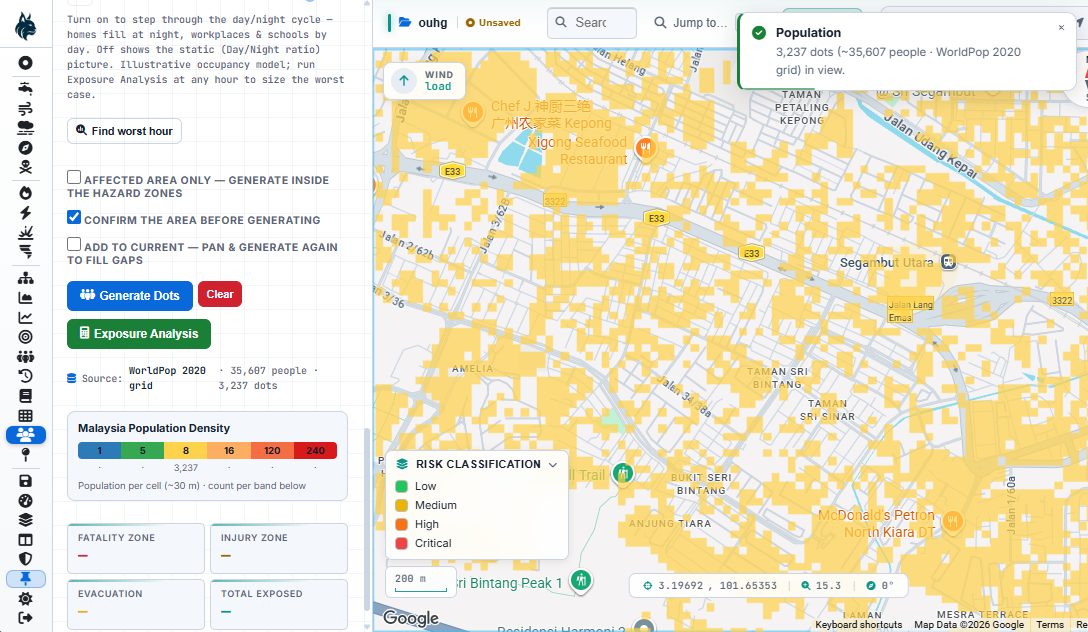Image resolution: width=1088 pixels, height=632 pixels.
Task: Collapse the Risk Classification legend
Action: tap(553, 465)
